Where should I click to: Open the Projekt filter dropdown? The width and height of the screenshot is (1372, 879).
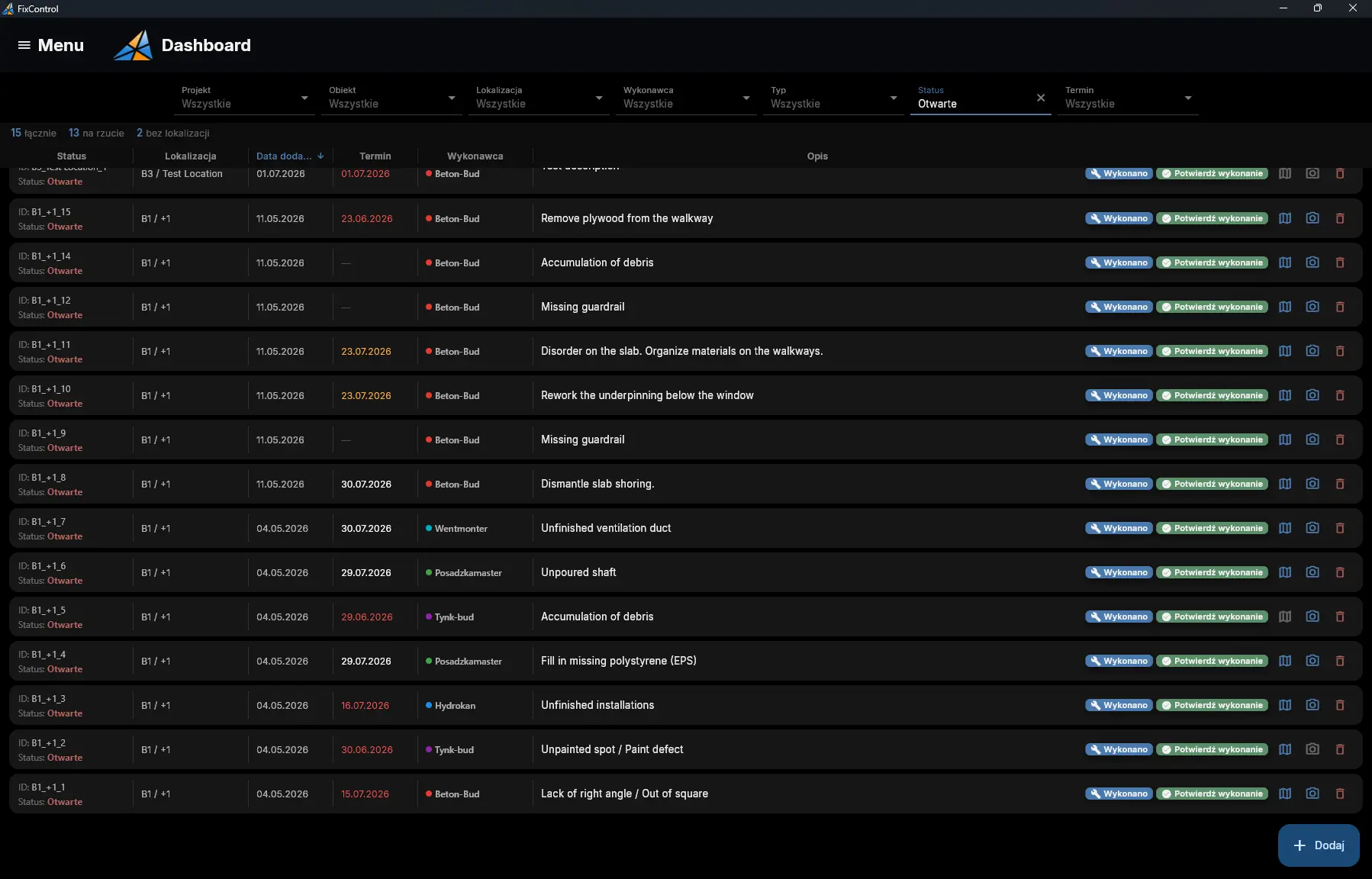click(x=244, y=98)
